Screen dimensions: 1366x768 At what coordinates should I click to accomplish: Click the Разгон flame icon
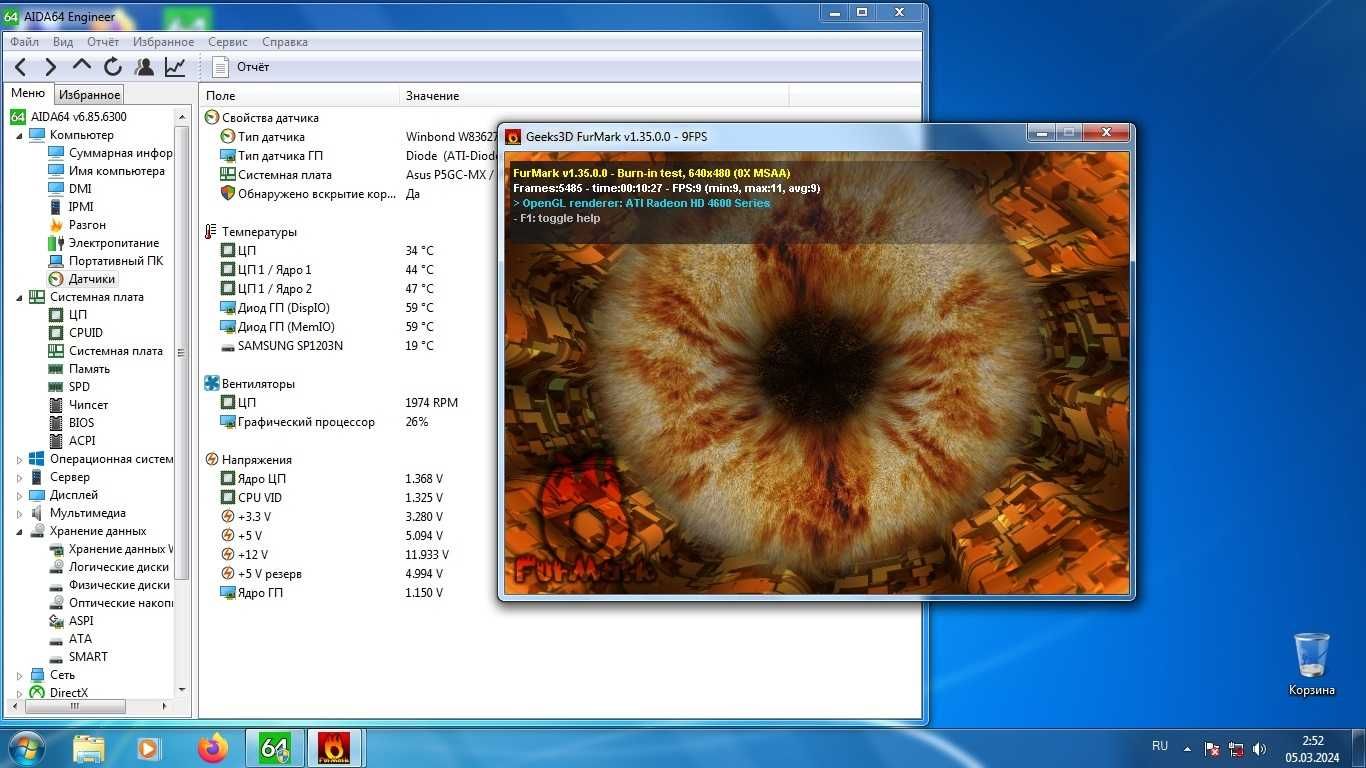56,225
